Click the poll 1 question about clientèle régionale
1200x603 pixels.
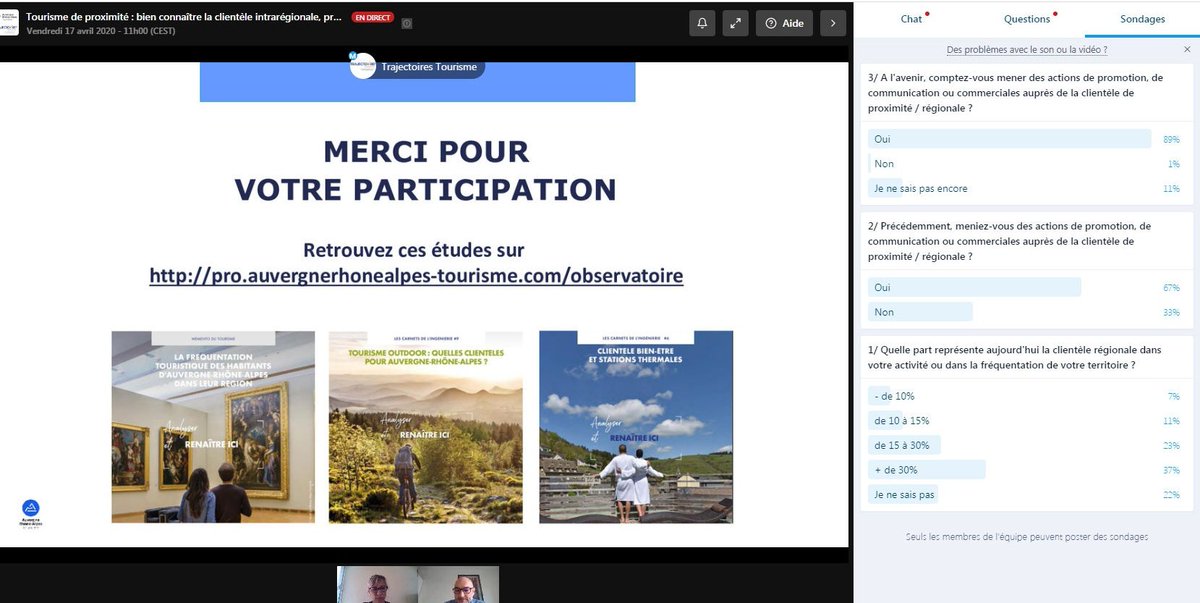pos(1013,358)
